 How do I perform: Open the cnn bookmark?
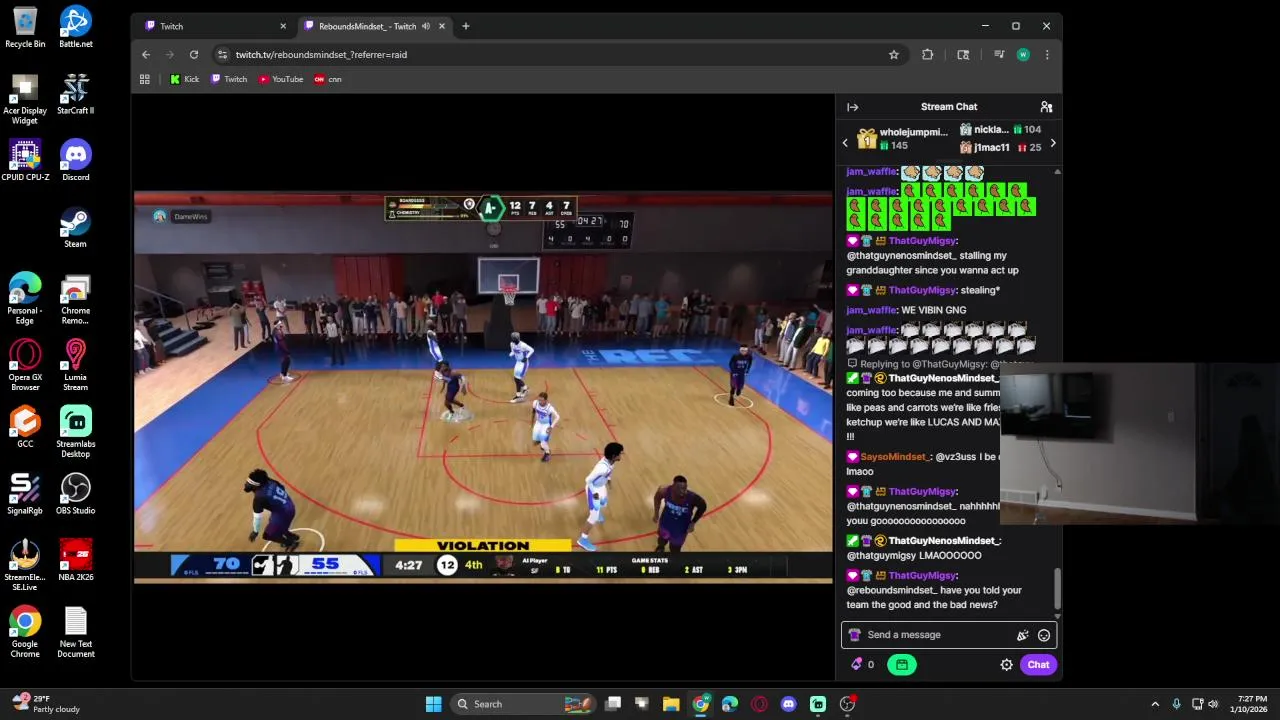tap(328, 79)
